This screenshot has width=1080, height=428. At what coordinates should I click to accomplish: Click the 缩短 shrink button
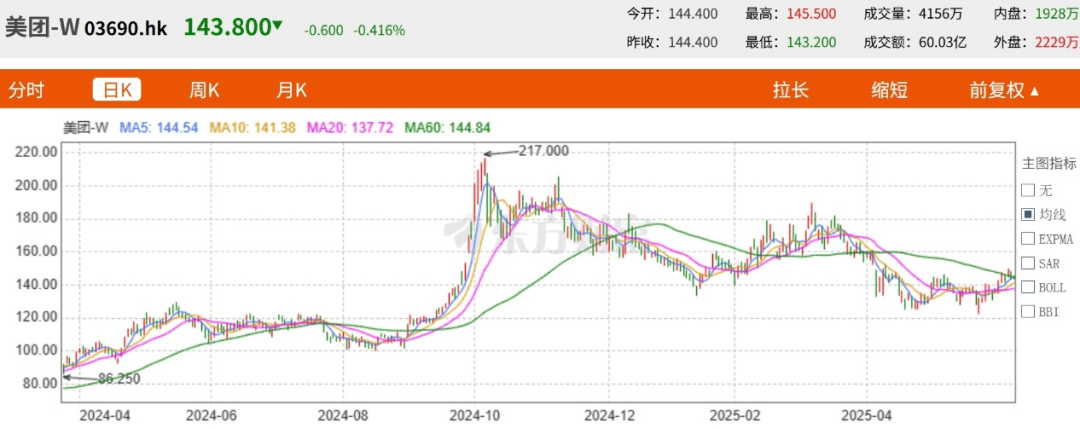pos(889,90)
